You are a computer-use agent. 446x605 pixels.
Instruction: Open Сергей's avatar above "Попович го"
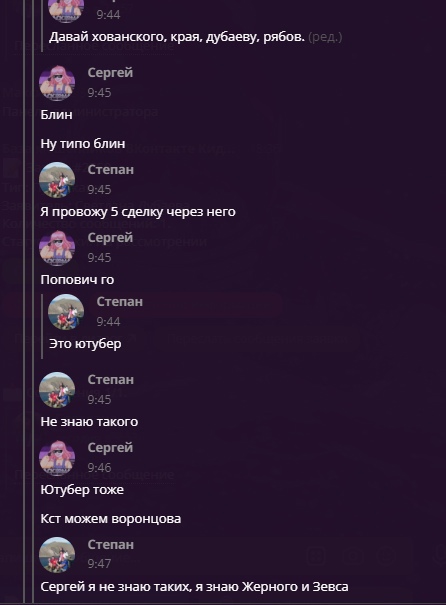click(57, 248)
